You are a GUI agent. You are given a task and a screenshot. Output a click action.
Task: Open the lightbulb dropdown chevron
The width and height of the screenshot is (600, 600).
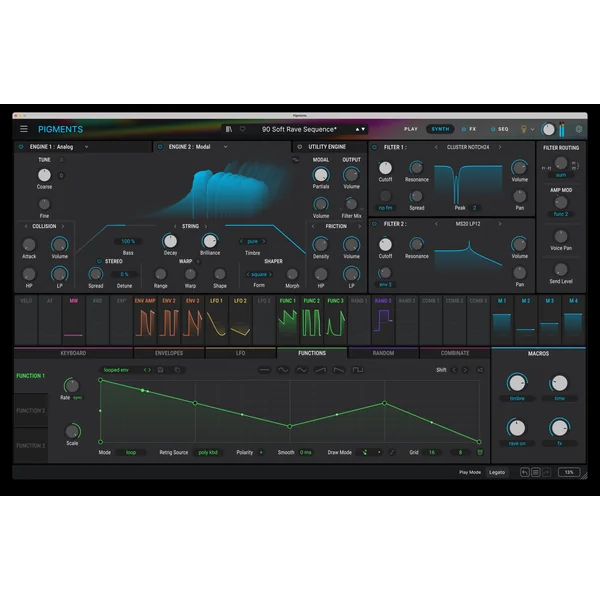coord(532,129)
